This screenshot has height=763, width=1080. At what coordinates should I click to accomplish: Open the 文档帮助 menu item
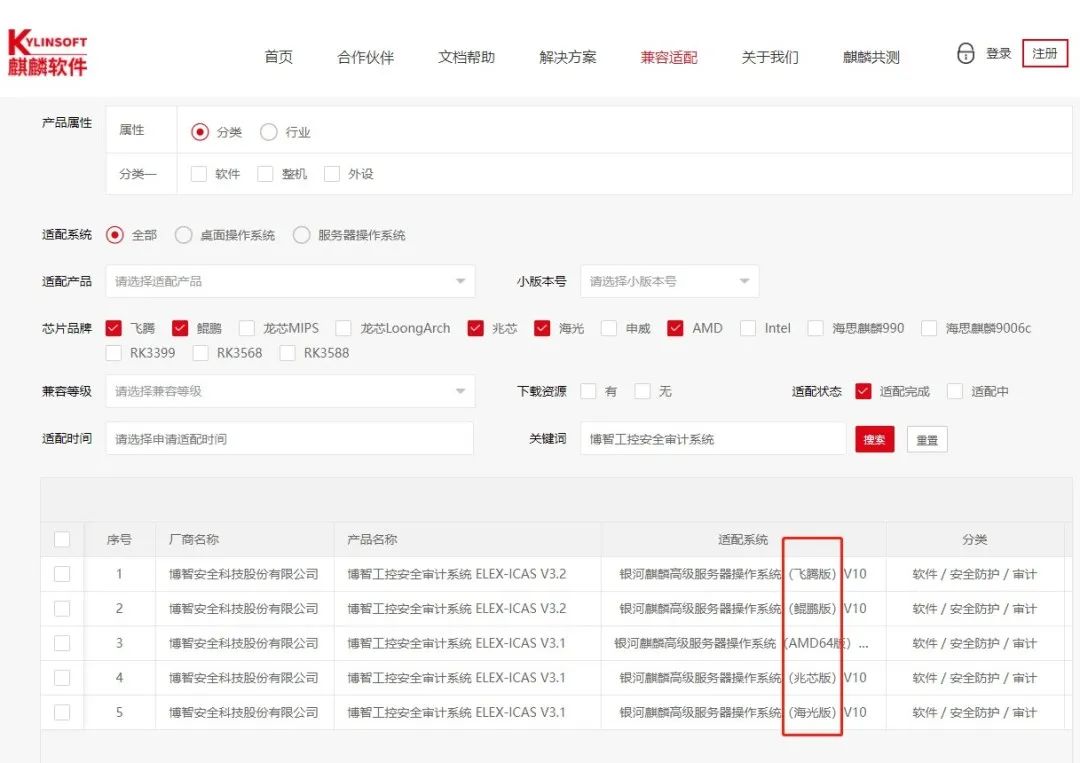point(467,57)
